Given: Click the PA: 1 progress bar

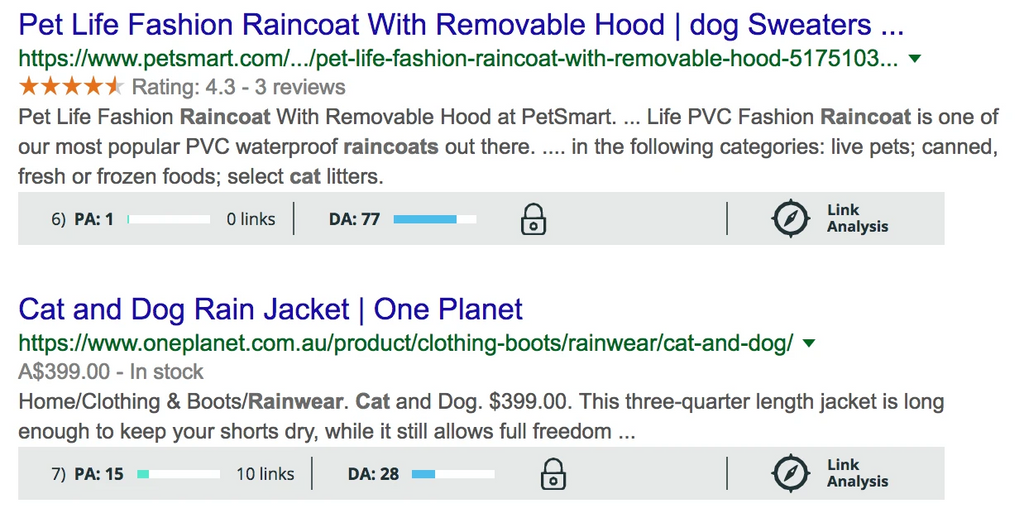Looking at the screenshot, I should point(169,219).
